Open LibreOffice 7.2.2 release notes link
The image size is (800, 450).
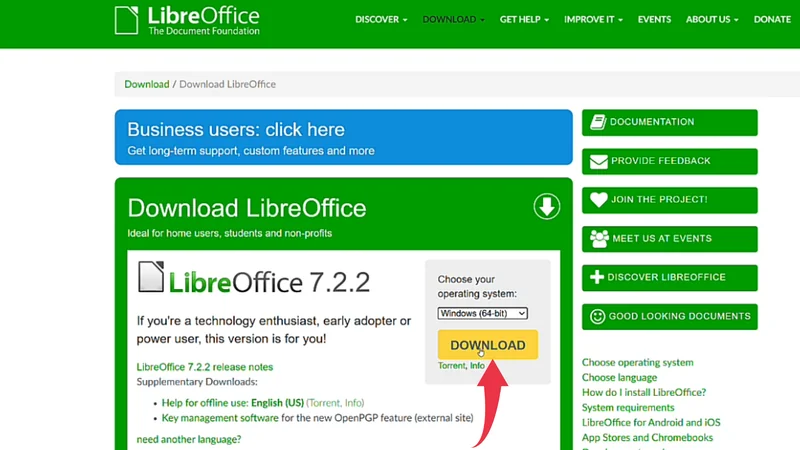(x=204, y=367)
